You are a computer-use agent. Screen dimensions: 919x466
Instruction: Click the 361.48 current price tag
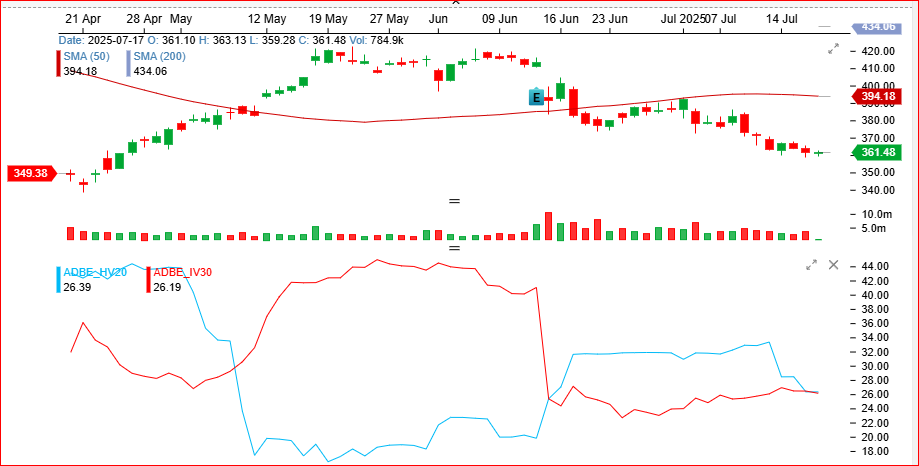[875, 152]
